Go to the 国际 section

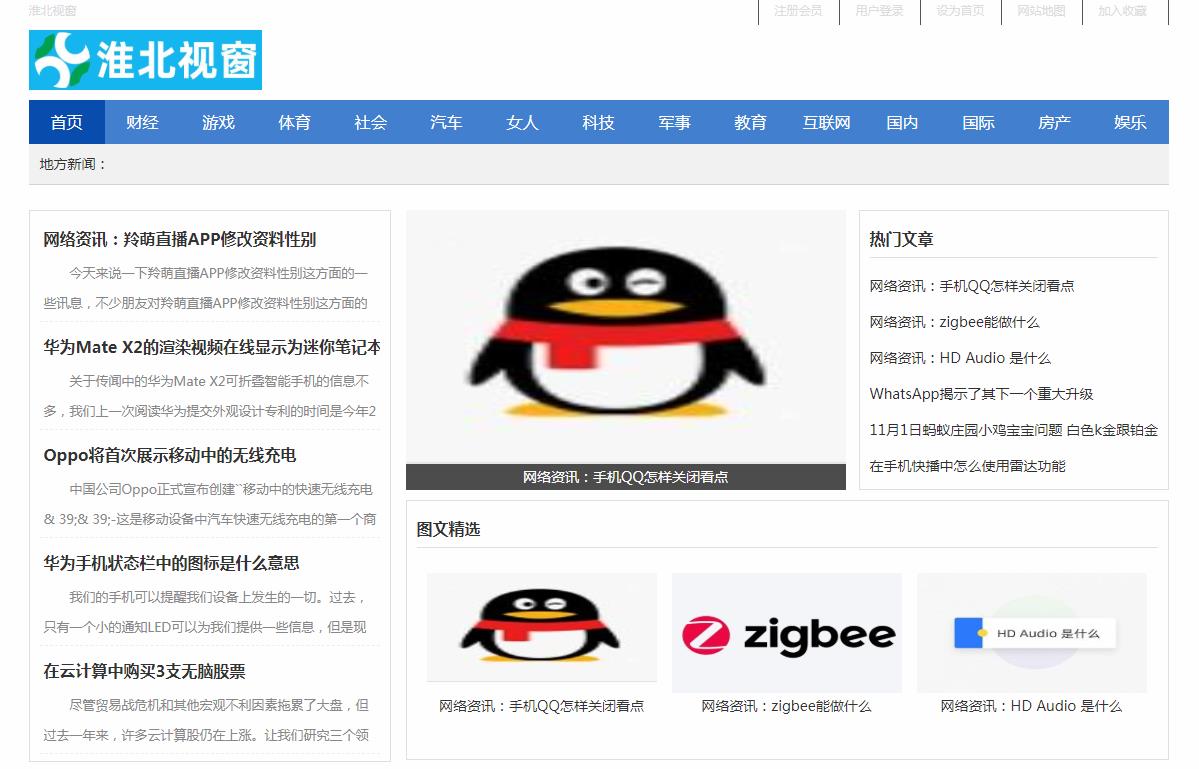[x=978, y=122]
